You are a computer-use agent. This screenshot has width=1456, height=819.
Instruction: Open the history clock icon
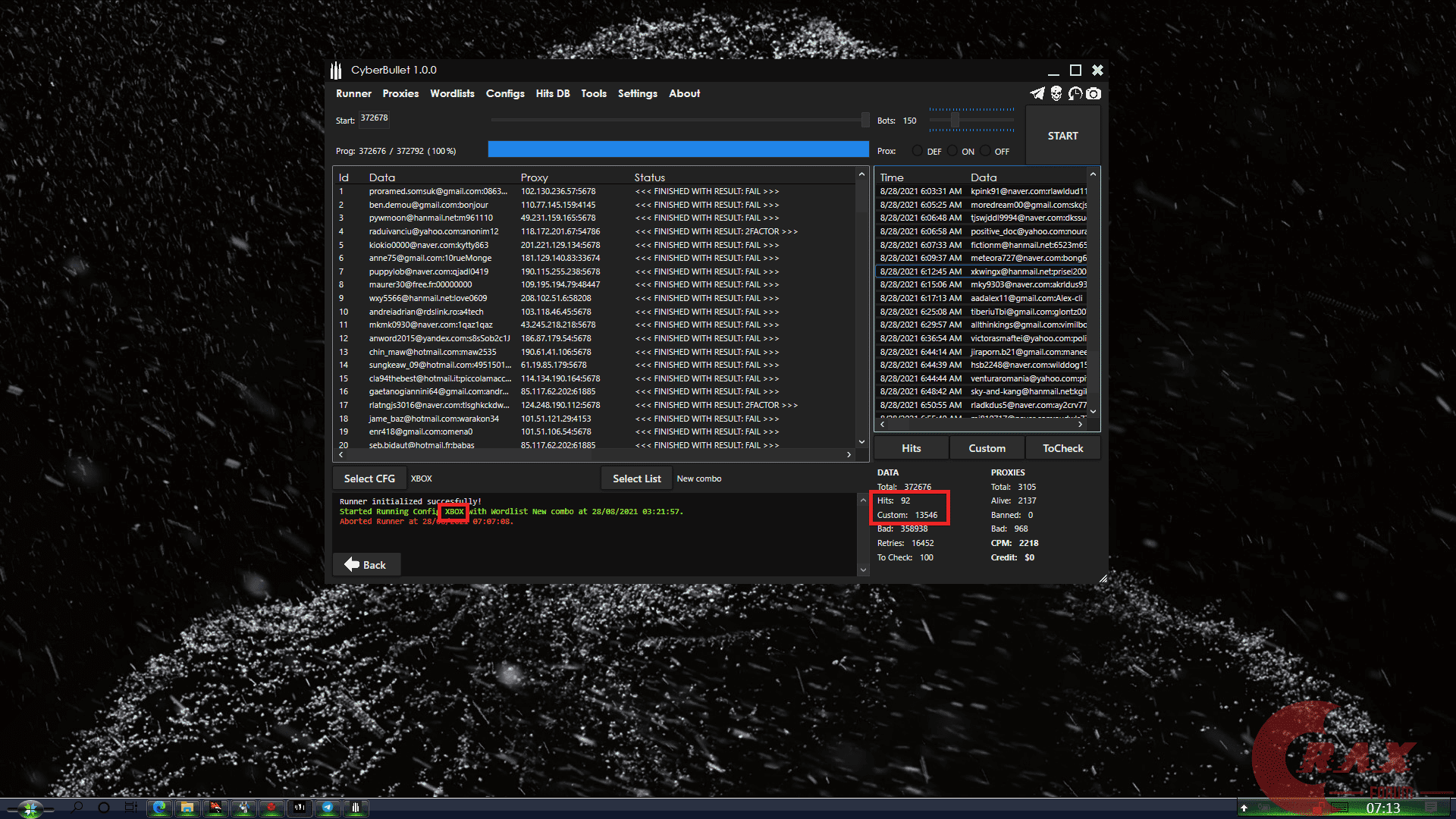(1075, 93)
